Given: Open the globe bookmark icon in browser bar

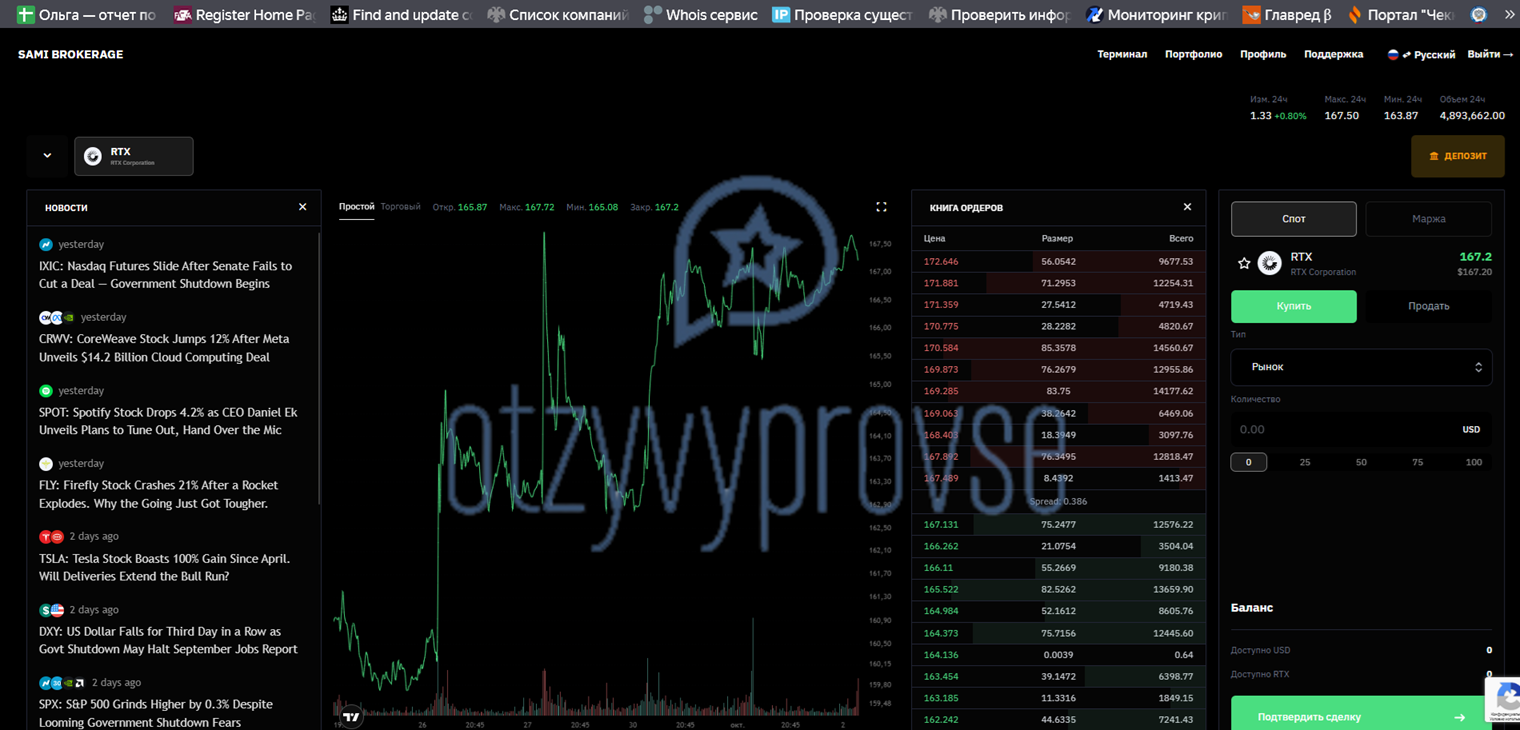Looking at the screenshot, I should (1479, 15).
